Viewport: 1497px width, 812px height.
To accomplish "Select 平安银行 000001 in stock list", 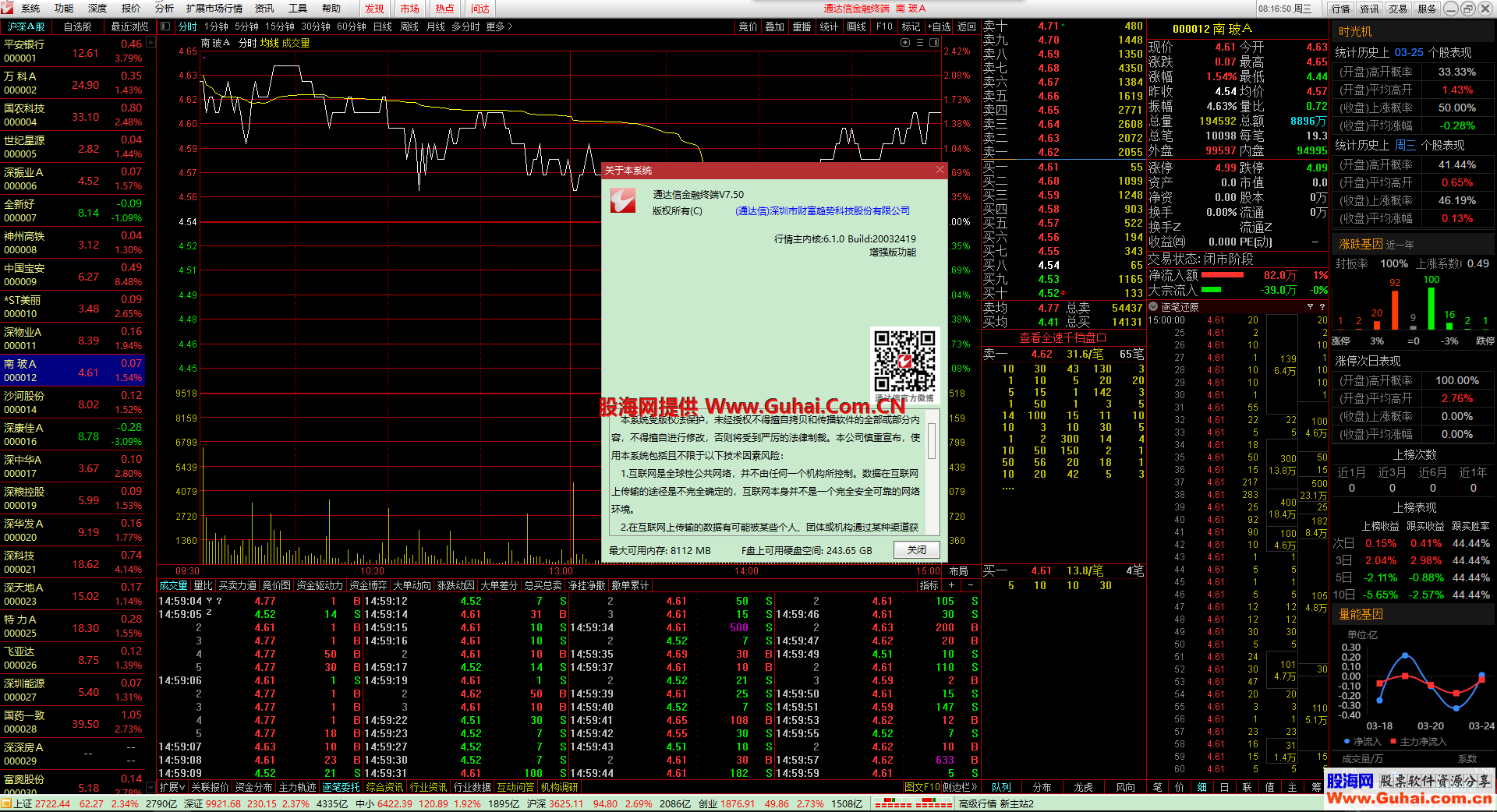I will [73, 51].
